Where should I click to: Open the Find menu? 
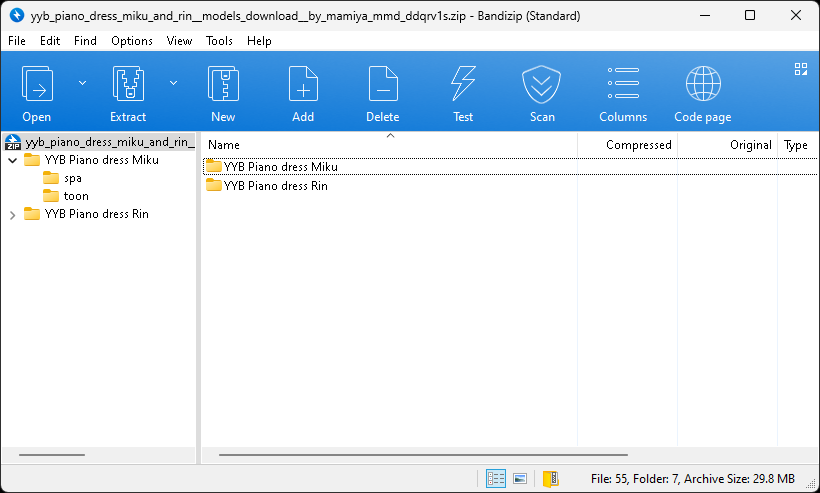(x=85, y=41)
